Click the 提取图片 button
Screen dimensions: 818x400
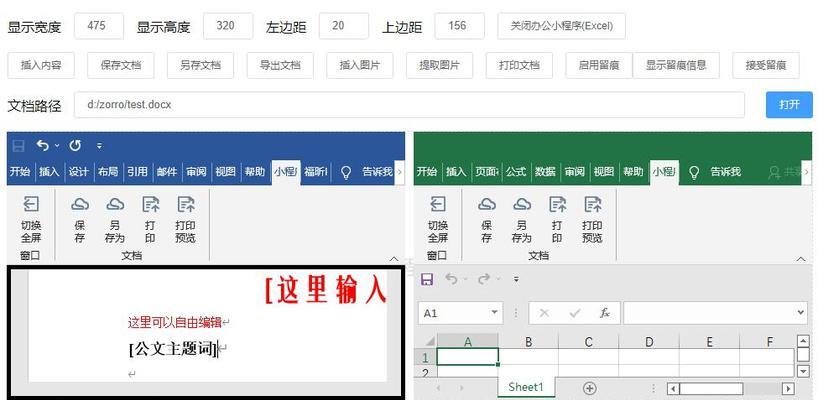pos(440,65)
